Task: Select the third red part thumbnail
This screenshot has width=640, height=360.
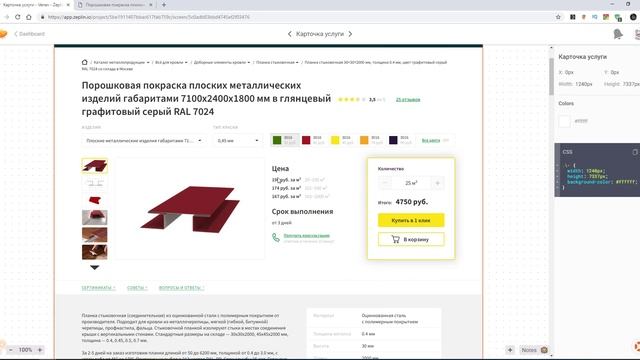Action: (95, 200)
